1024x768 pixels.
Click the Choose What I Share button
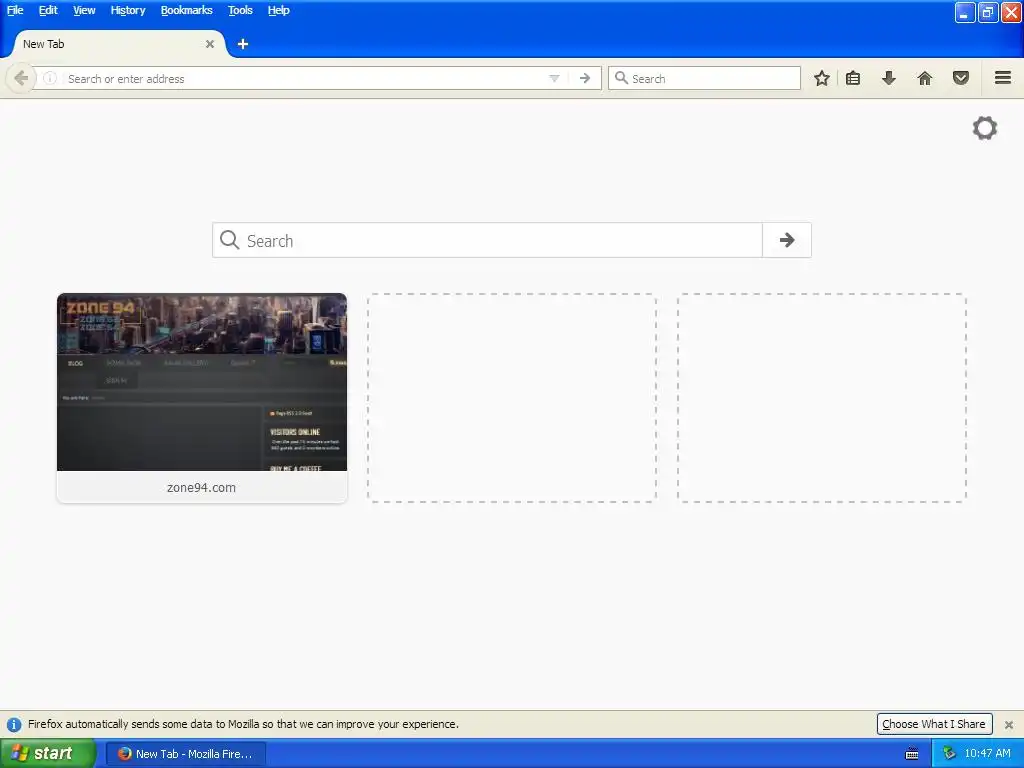[935, 724]
